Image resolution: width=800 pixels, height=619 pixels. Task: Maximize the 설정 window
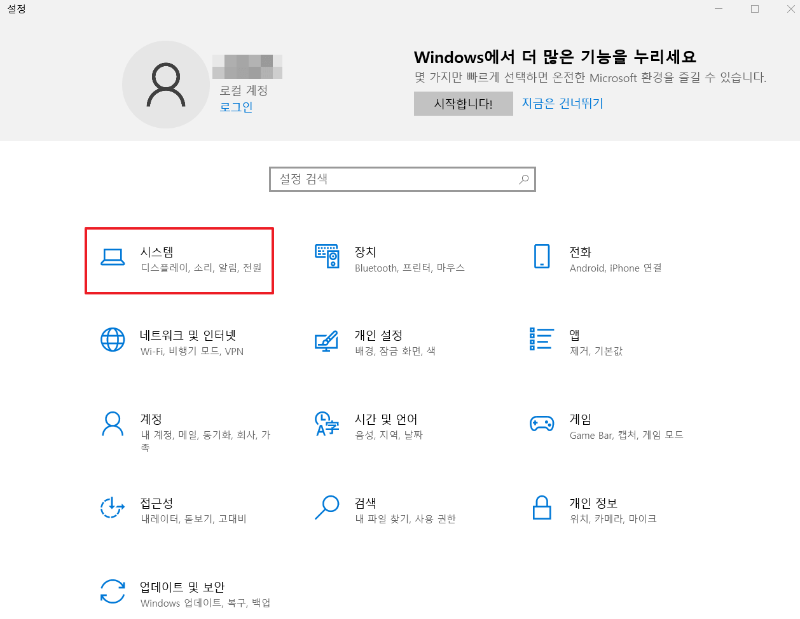(x=755, y=9)
